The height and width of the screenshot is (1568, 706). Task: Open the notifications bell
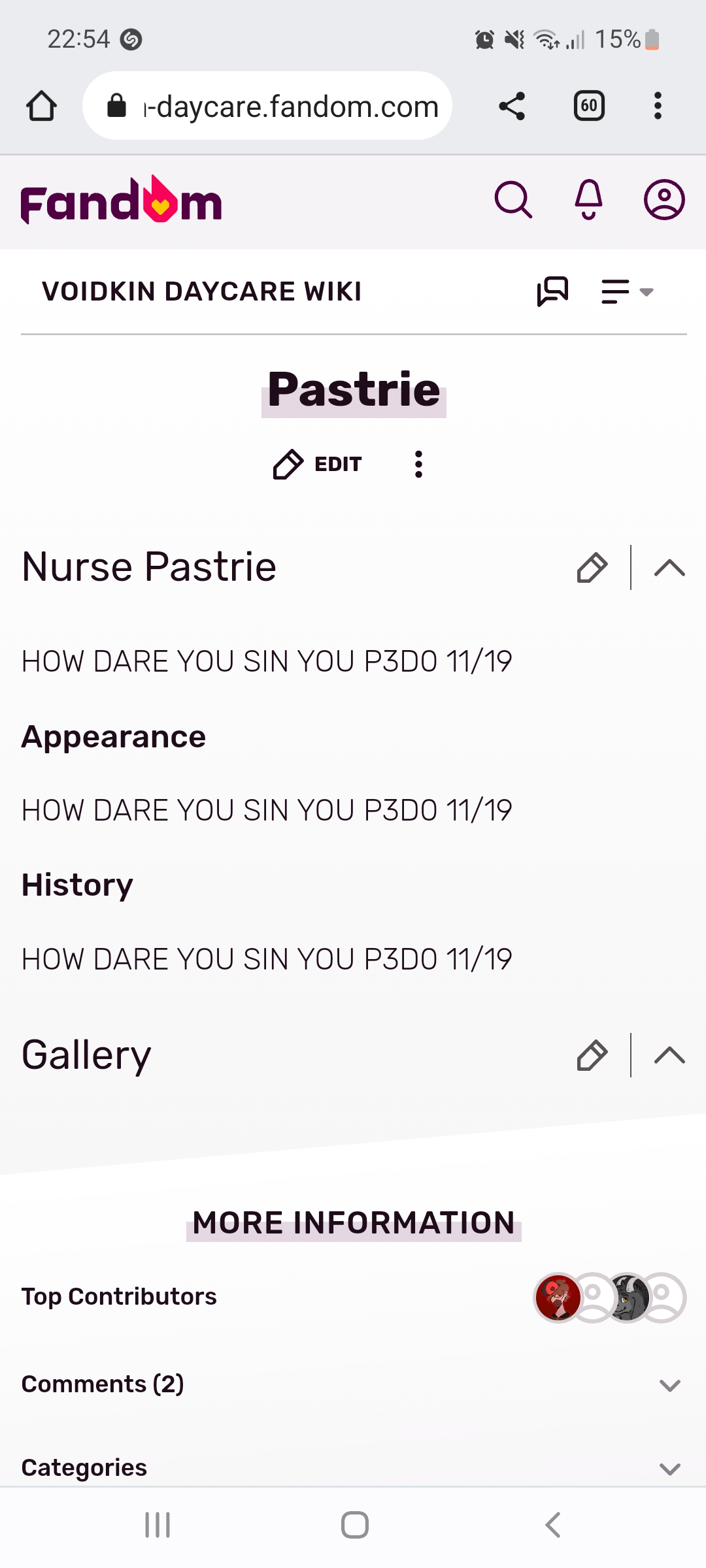588,200
